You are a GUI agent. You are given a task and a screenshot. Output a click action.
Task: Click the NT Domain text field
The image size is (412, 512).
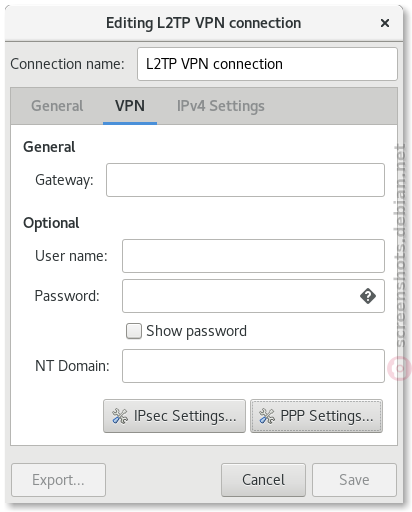(253, 366)
